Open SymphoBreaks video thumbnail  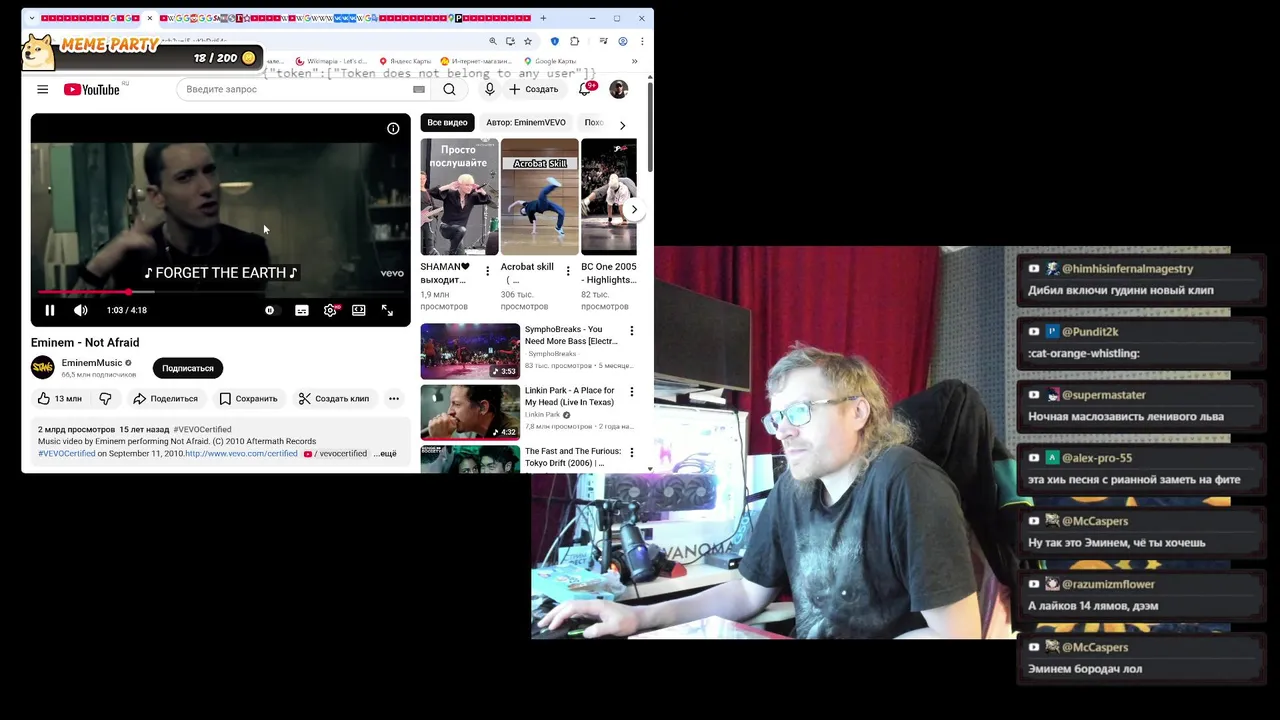click(x=470, y=351)
